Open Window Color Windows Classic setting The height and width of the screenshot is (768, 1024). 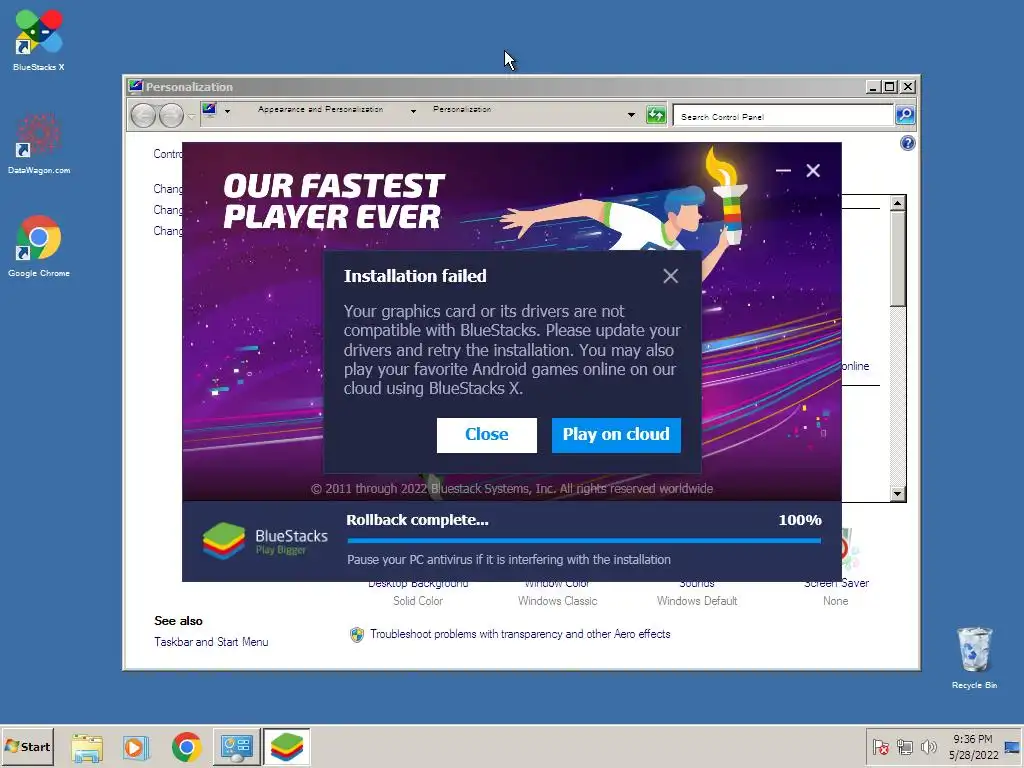557,592
